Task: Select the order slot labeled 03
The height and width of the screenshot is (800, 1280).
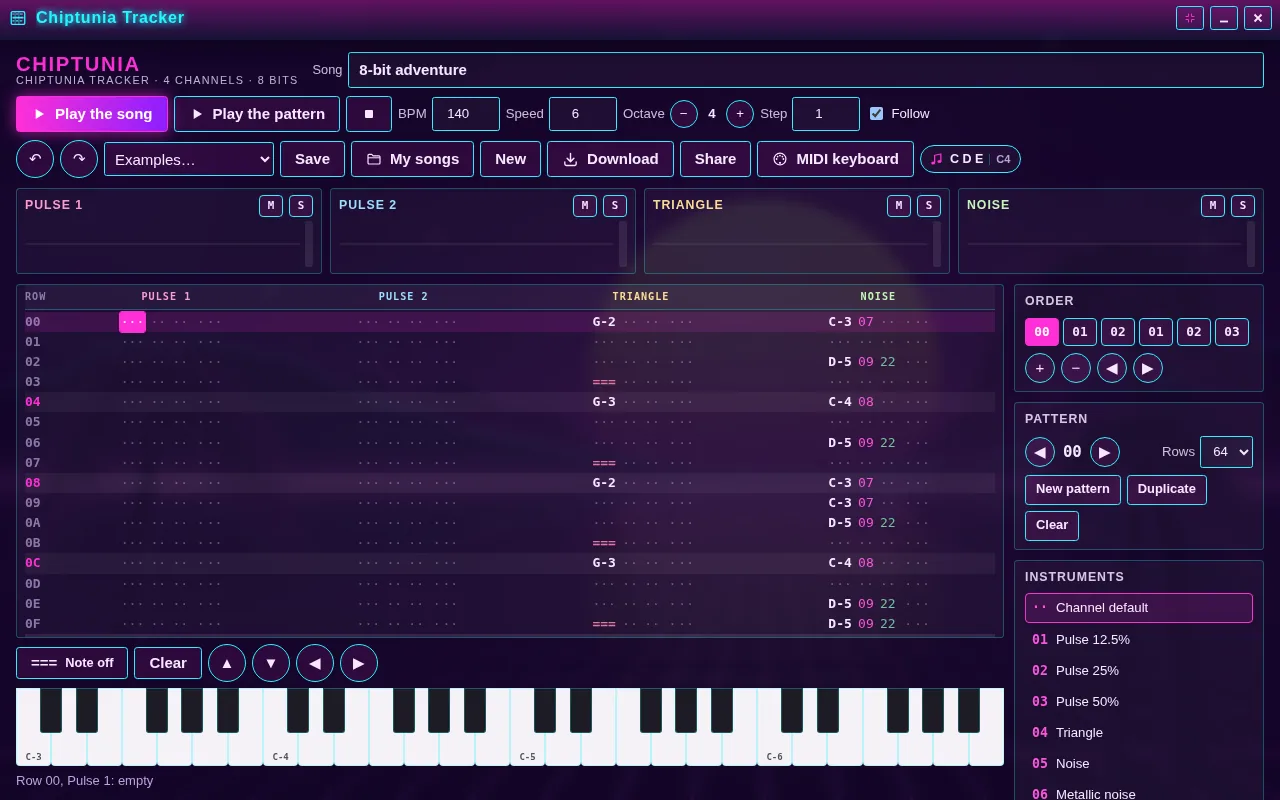Action: point(1232,332)
